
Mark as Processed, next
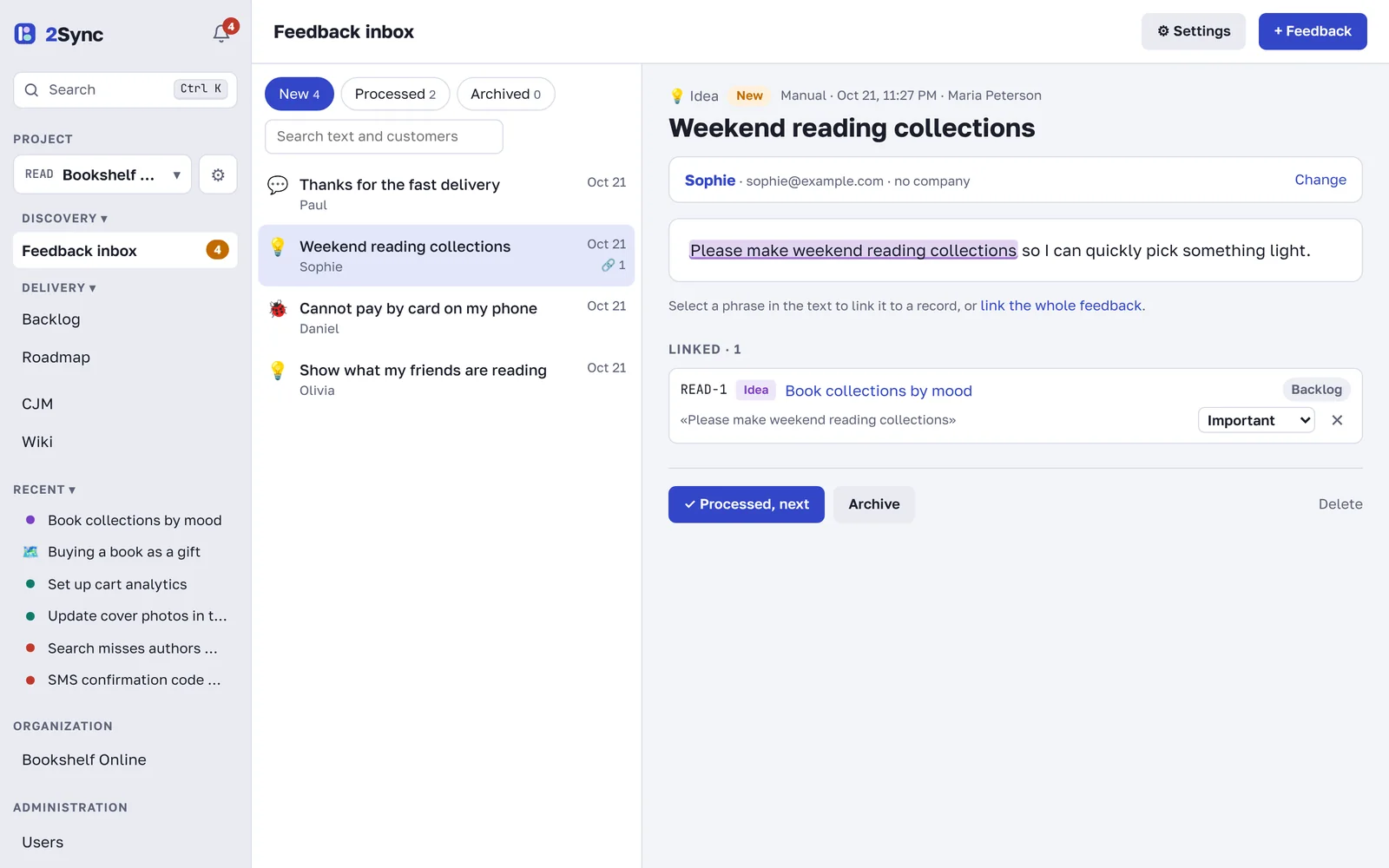point(747,504)
